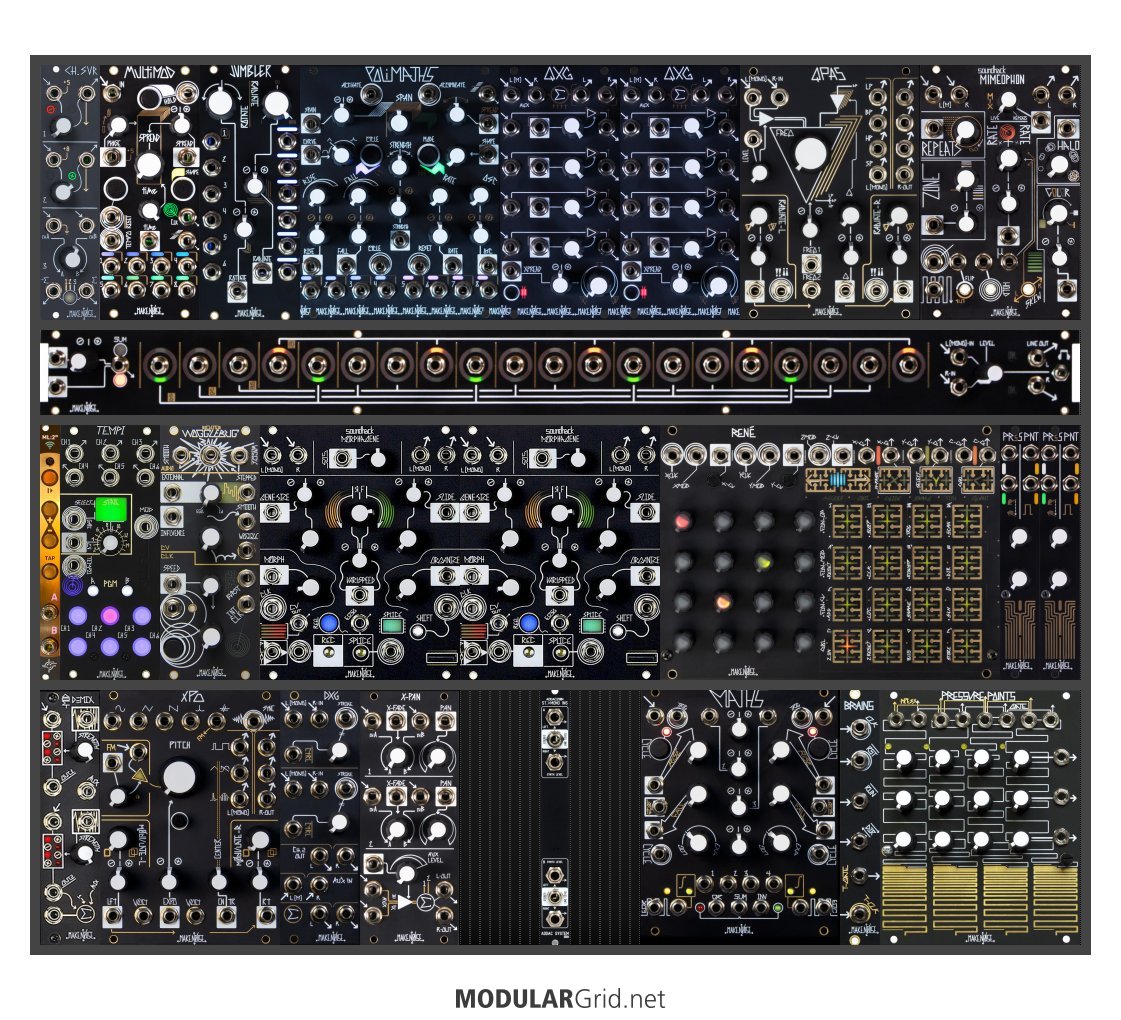Click the large FREQ knob on QPAS
The height and width of the screenshot is (1020, 1121).
point(810,154)
